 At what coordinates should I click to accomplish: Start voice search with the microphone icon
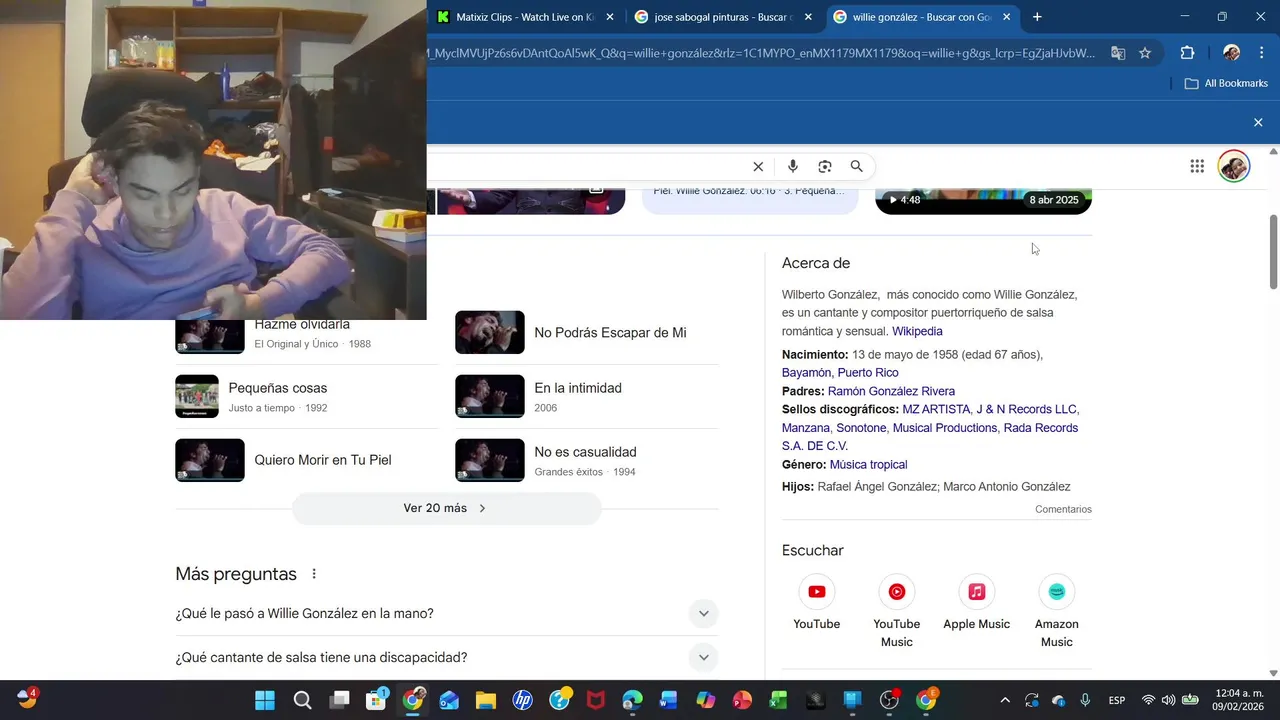tap(792, 167)
